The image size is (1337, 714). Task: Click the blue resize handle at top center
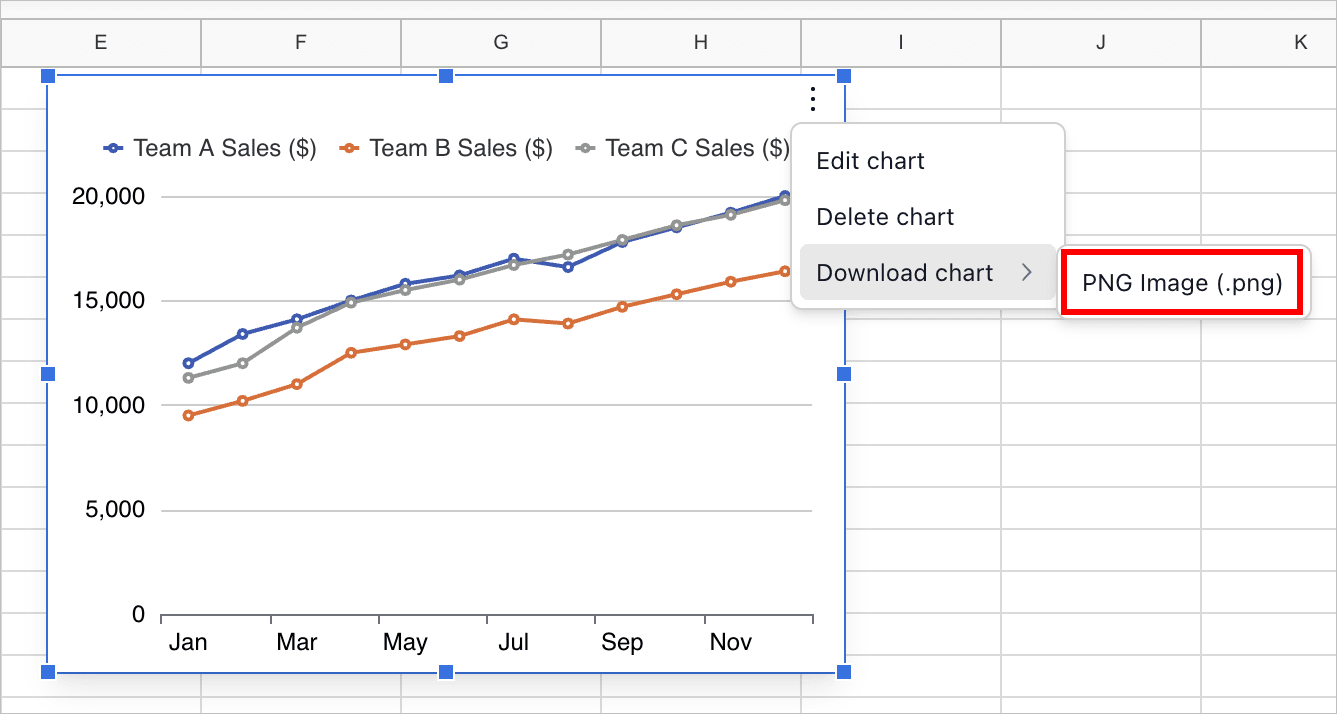447,75
